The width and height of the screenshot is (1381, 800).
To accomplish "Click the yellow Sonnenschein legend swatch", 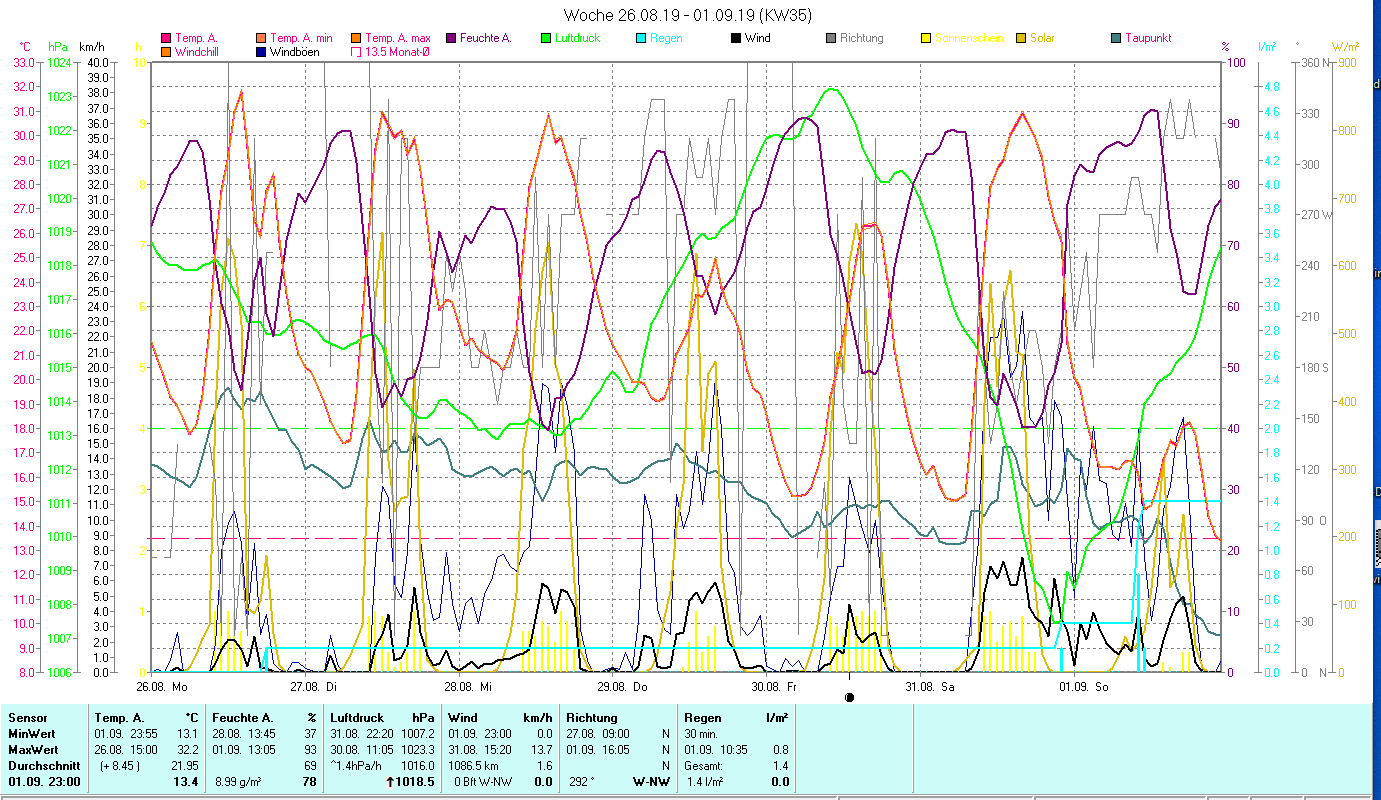I will coord(927,38).
